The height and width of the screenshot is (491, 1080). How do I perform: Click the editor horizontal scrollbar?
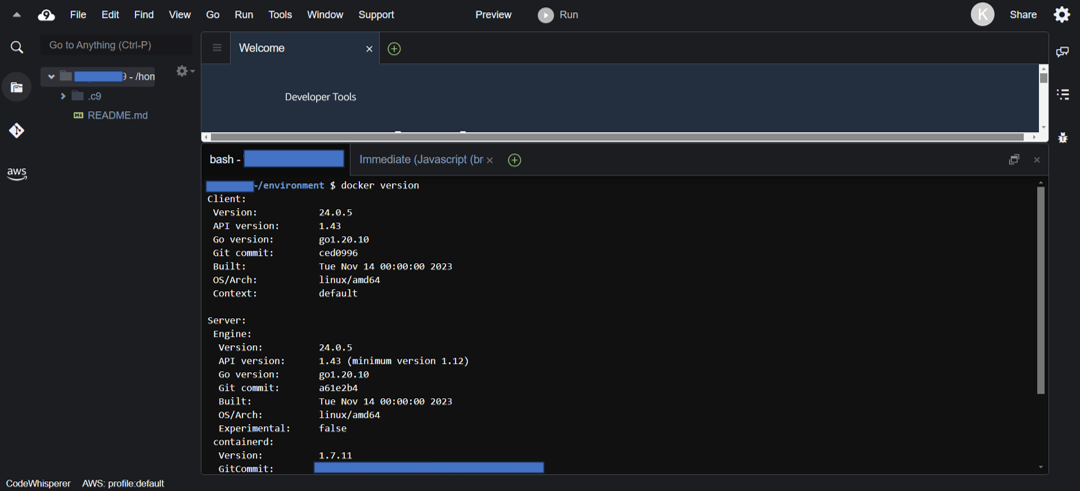[619, 137]
